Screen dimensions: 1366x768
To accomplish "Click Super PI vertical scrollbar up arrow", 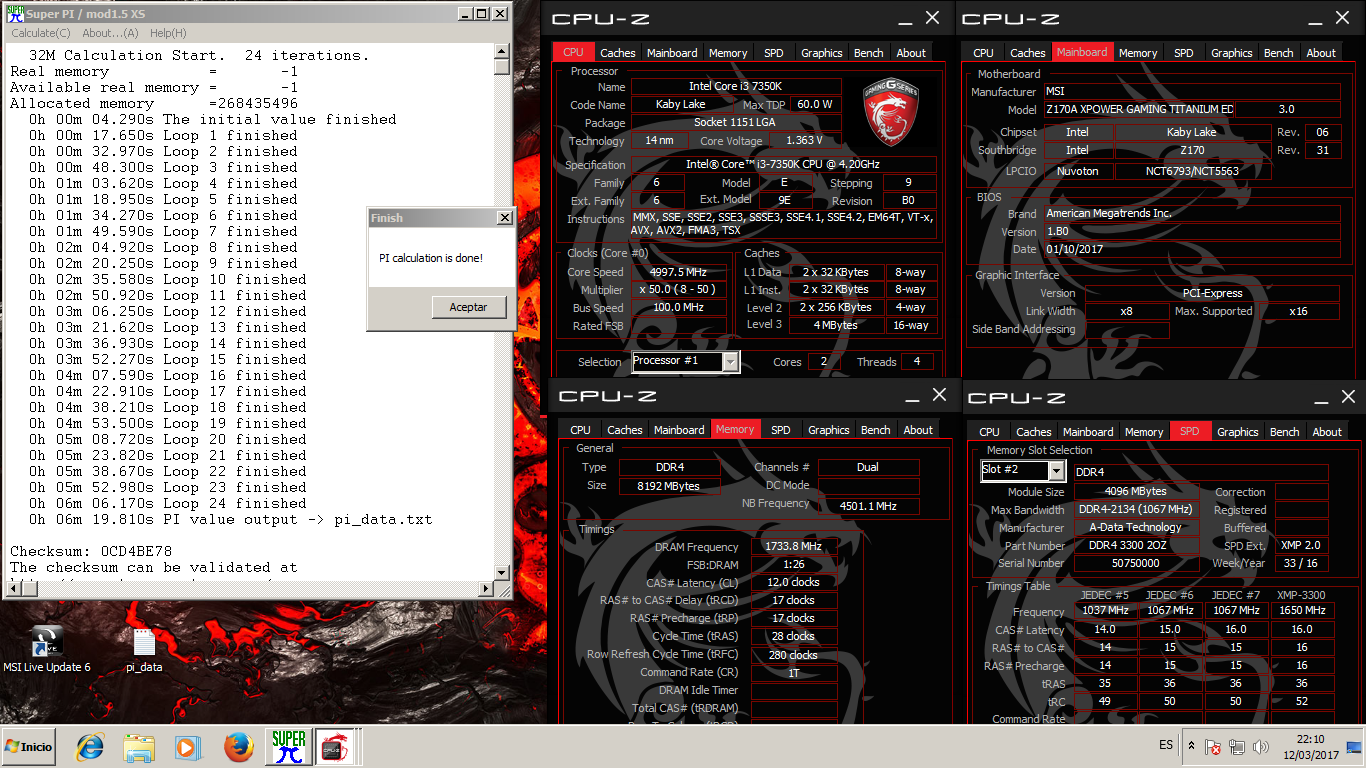I will click(501, 50).
